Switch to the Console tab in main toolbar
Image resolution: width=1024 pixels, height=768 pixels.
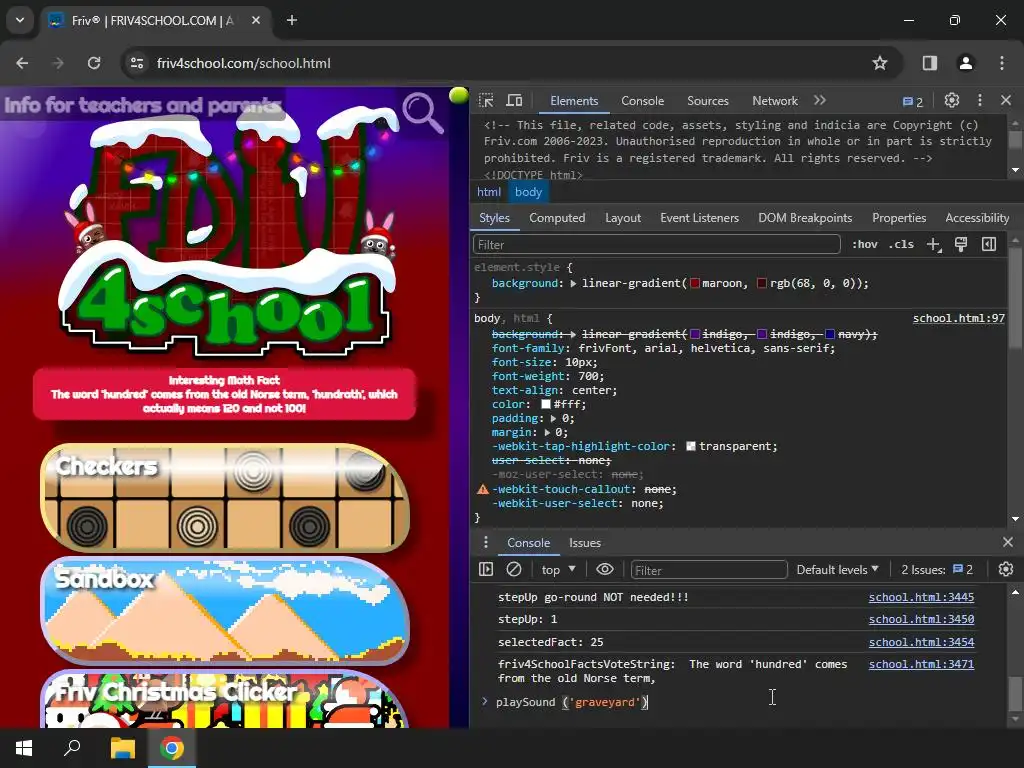coord(643,101)
